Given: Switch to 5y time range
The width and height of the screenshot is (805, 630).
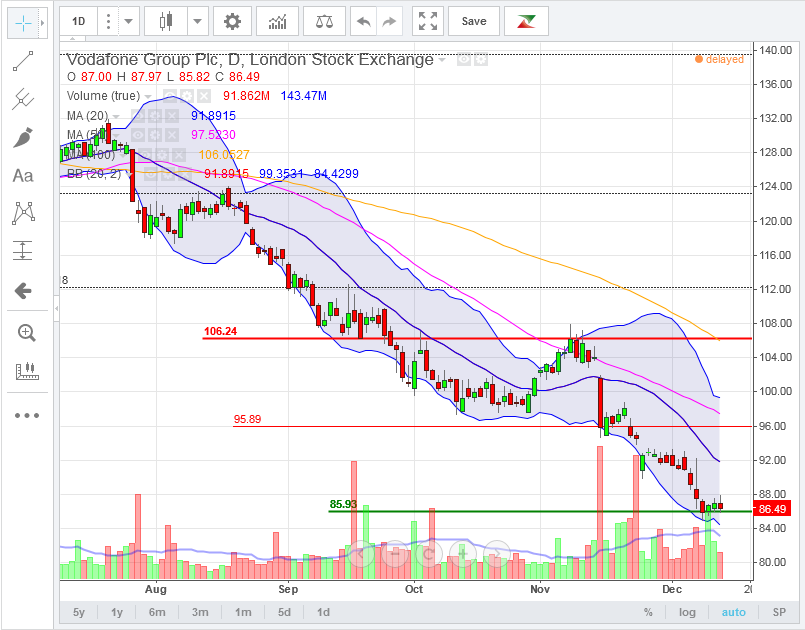Looking at the screenshot, I should (79, 612).
